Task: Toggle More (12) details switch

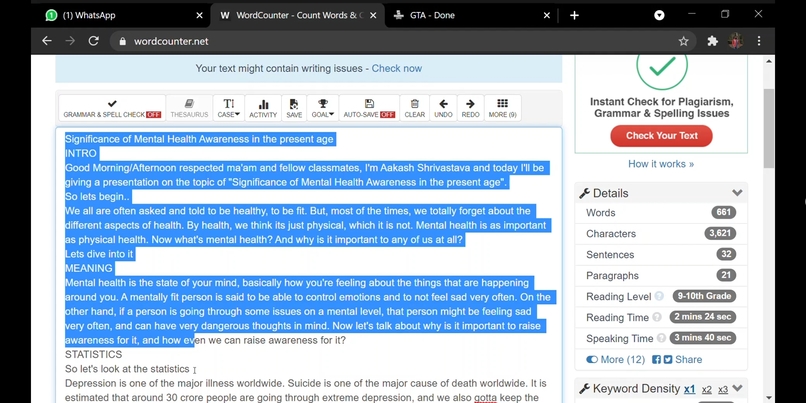Action: (x=592, y=359)
